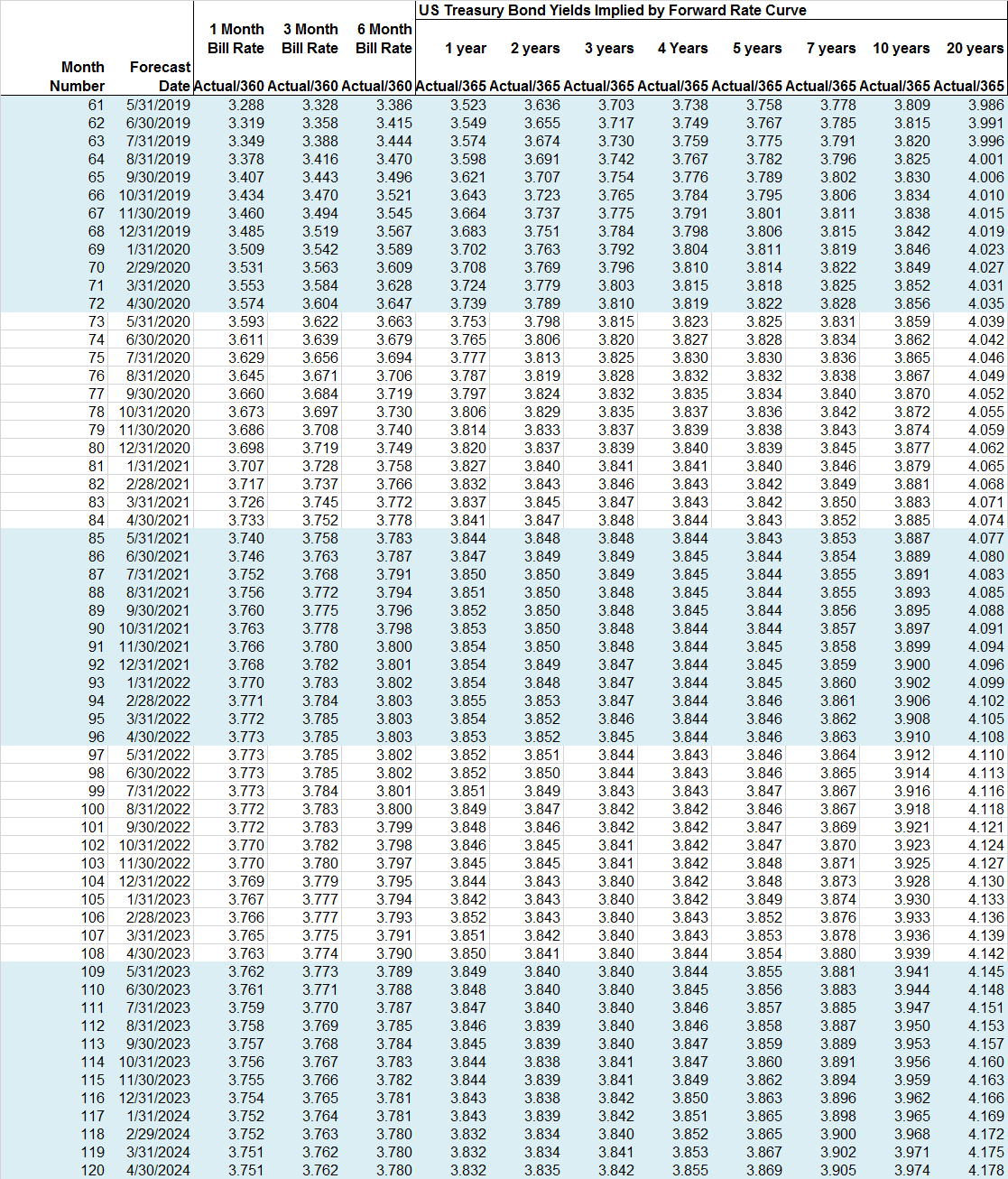Click month number 96
This screenshot has width=1008, height=1179.
click(x=96, y=737)
